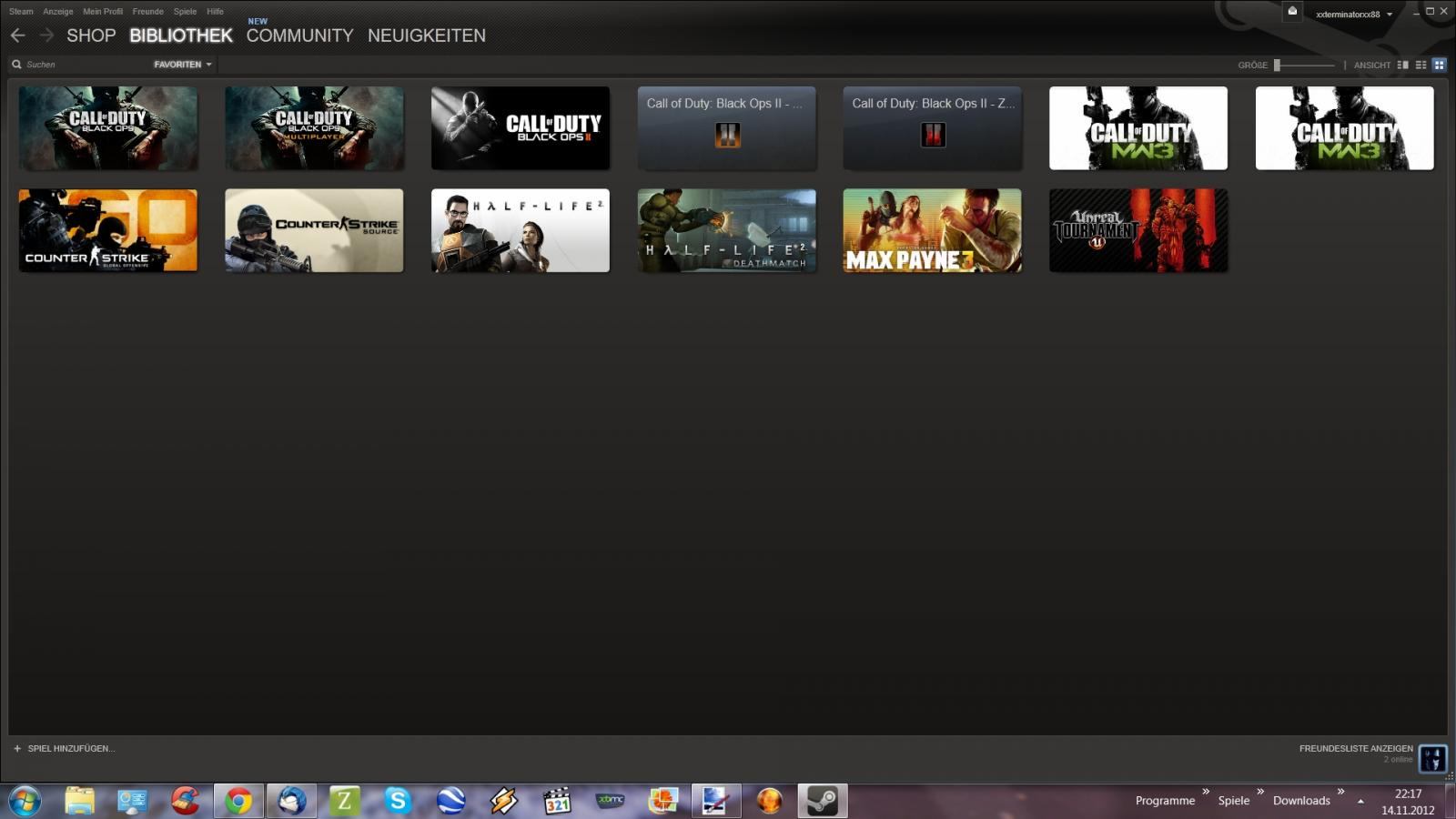Go forward with the right arrow button
Screen dimensions: 1456x819
(47, 35)
